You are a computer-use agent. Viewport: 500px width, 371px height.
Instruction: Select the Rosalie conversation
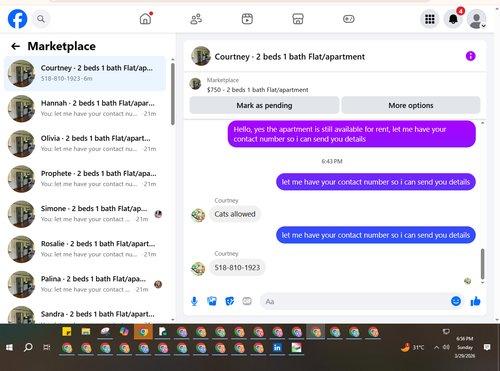coord(85,249)
